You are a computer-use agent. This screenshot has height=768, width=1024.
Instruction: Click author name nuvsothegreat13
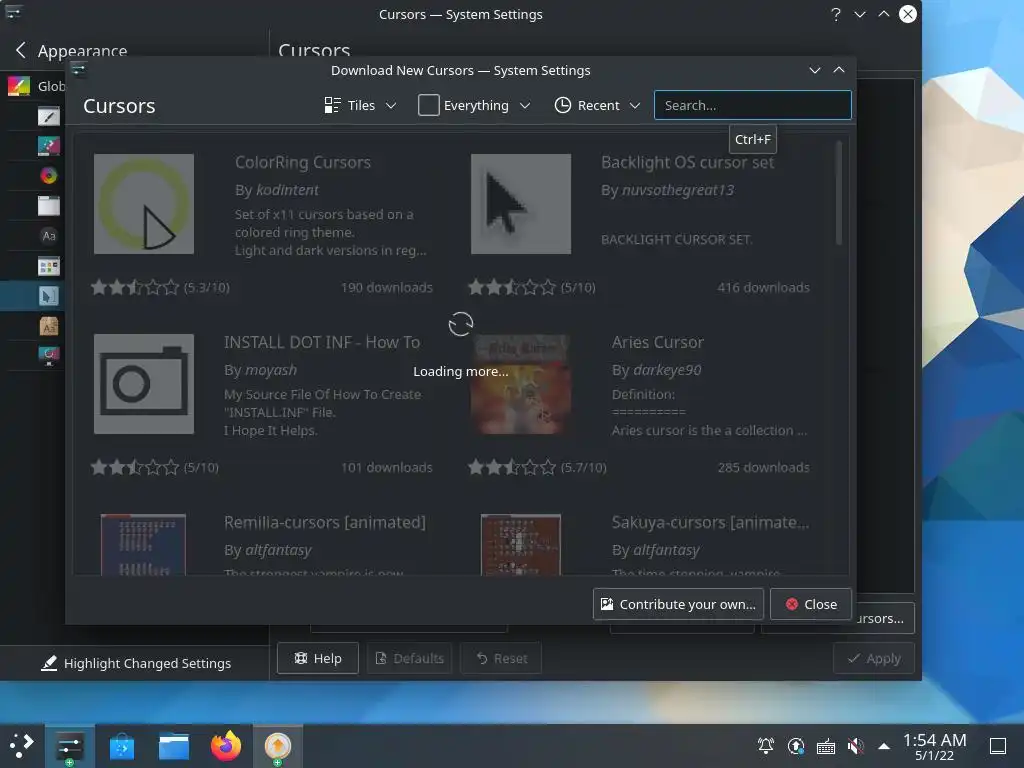pyautogui.click(x=678, y=190)
